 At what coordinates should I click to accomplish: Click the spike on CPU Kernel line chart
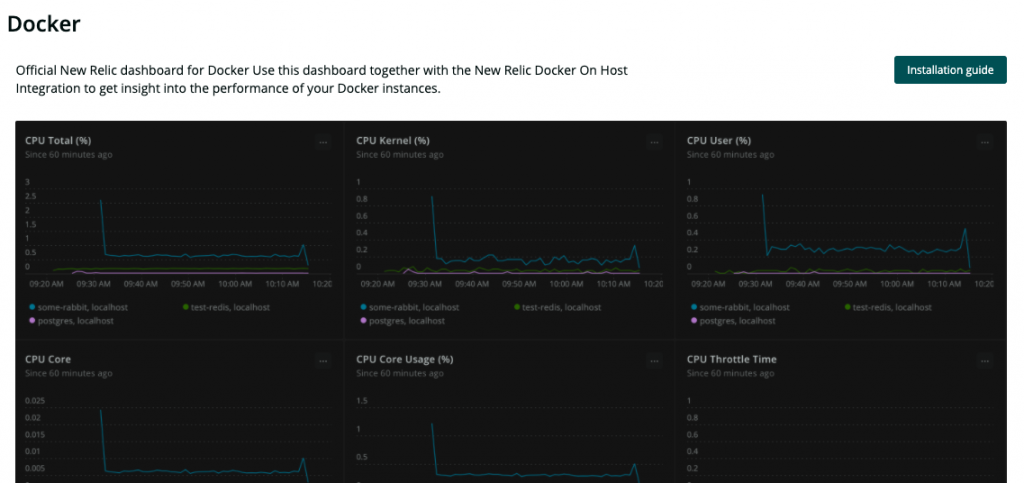pos(432,196)
